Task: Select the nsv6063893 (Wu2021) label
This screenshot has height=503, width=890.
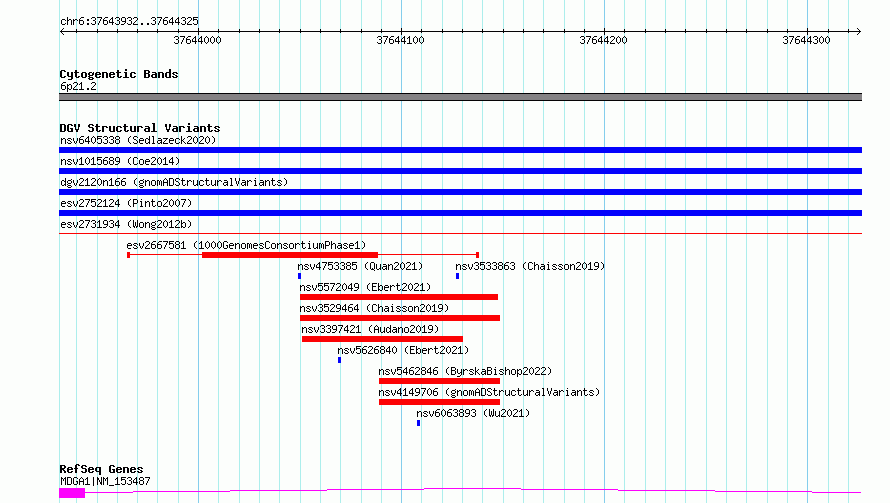Action: click(x=473, y=413)
